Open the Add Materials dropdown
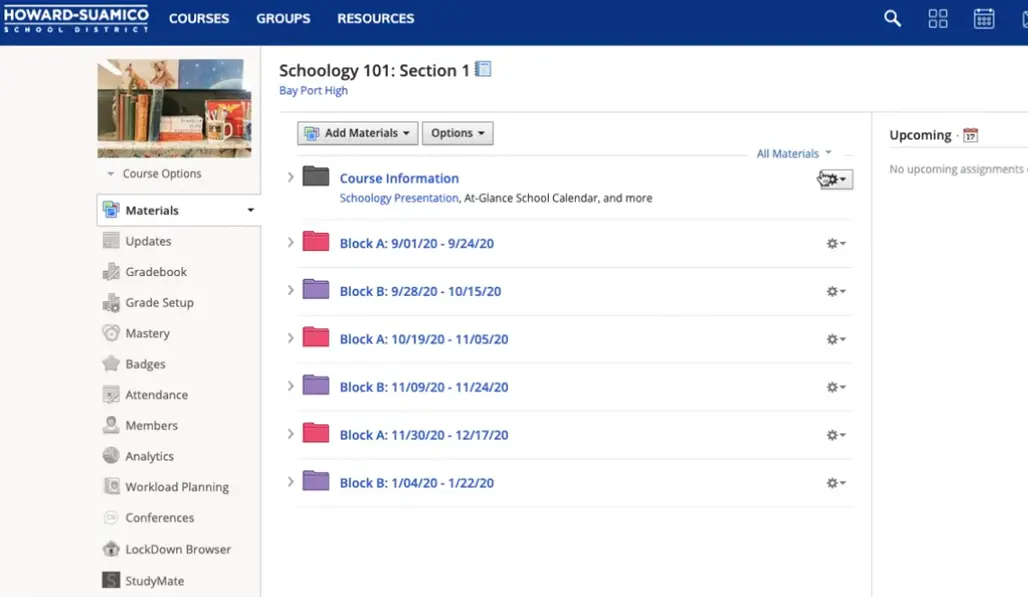Viewport: 1028px width, 597px height. click(x=357, y=133)
